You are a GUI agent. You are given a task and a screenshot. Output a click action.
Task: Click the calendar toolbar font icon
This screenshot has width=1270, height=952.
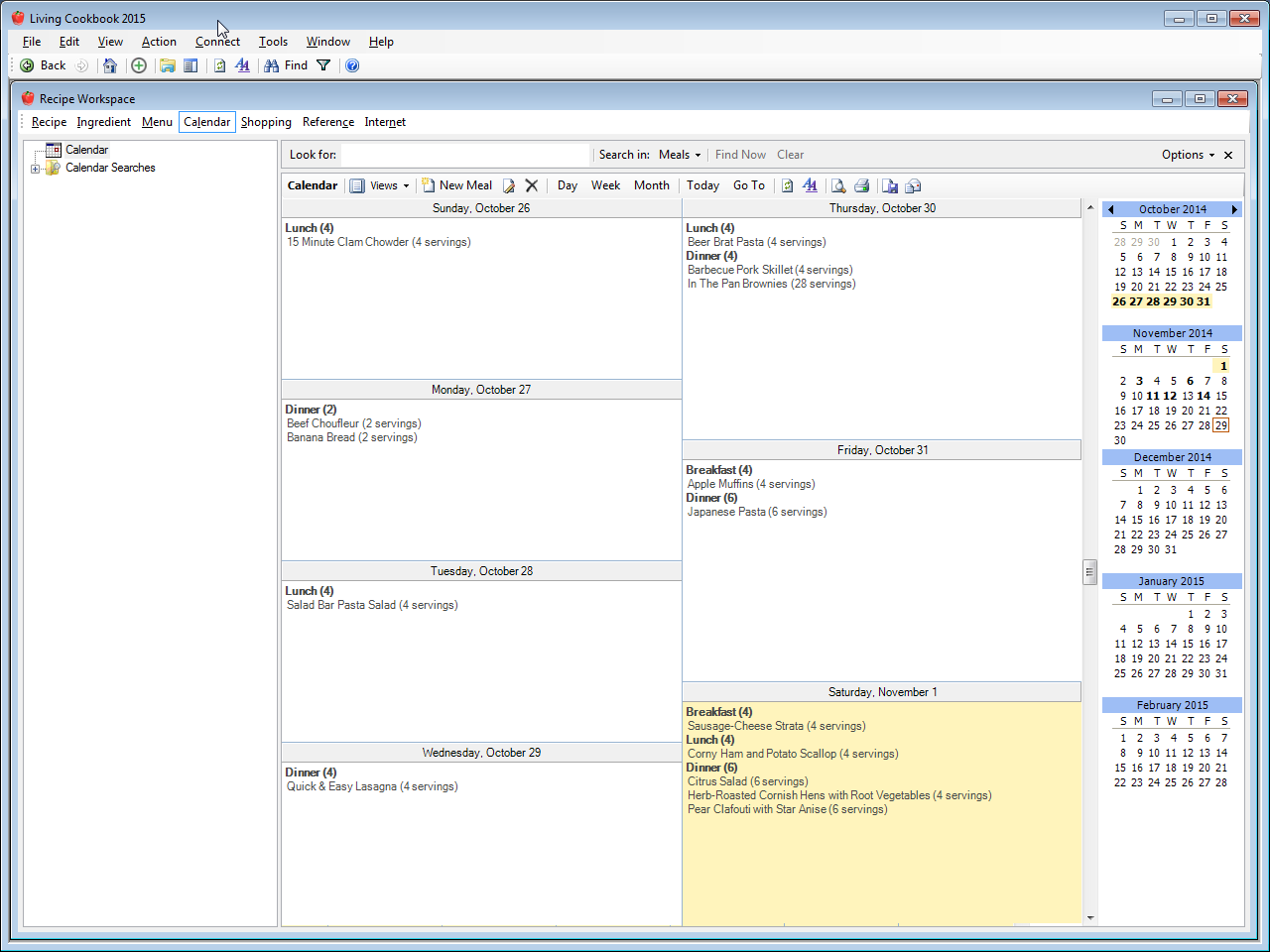pos(810,185)
